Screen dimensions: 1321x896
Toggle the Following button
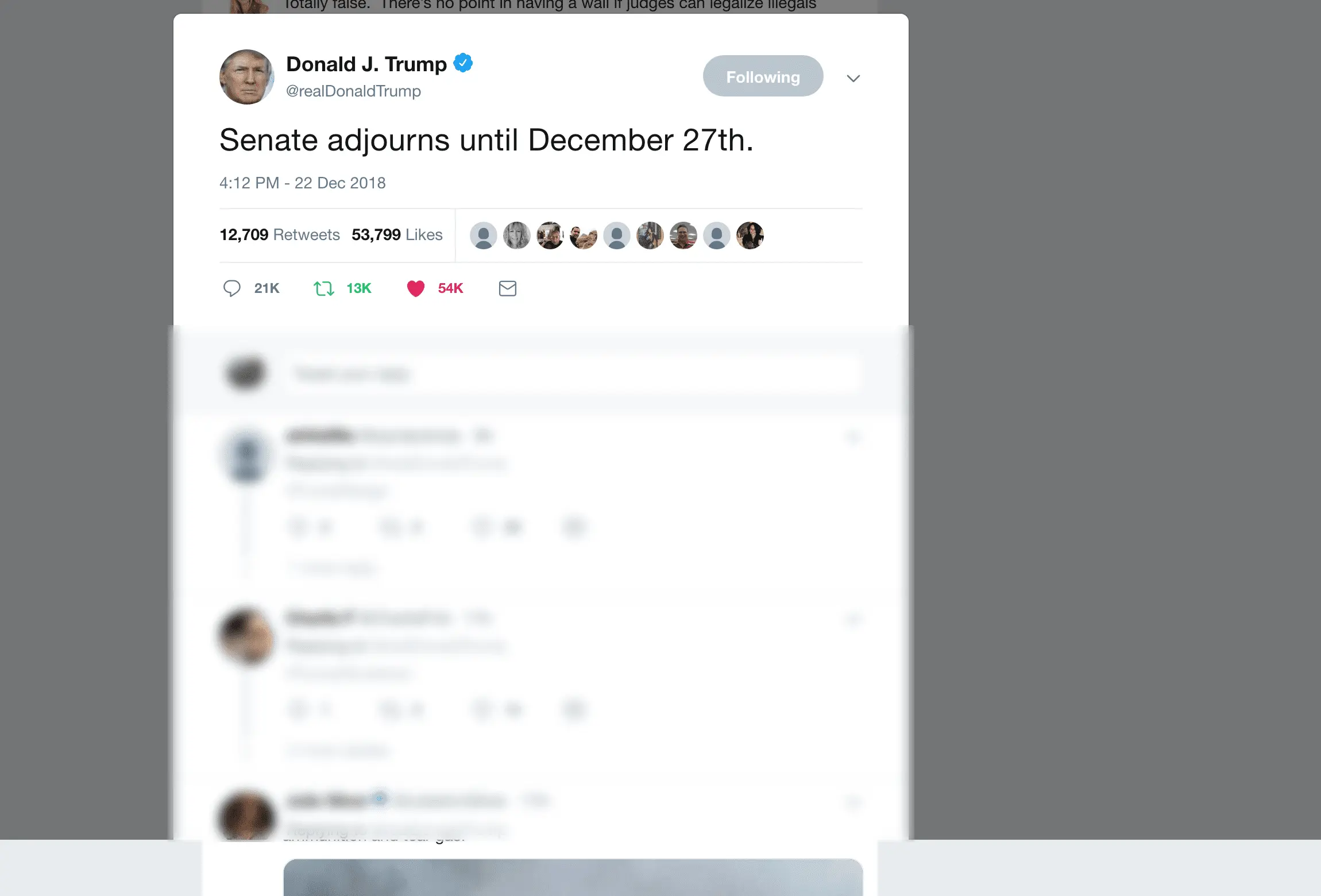click(x=763, y=76)
